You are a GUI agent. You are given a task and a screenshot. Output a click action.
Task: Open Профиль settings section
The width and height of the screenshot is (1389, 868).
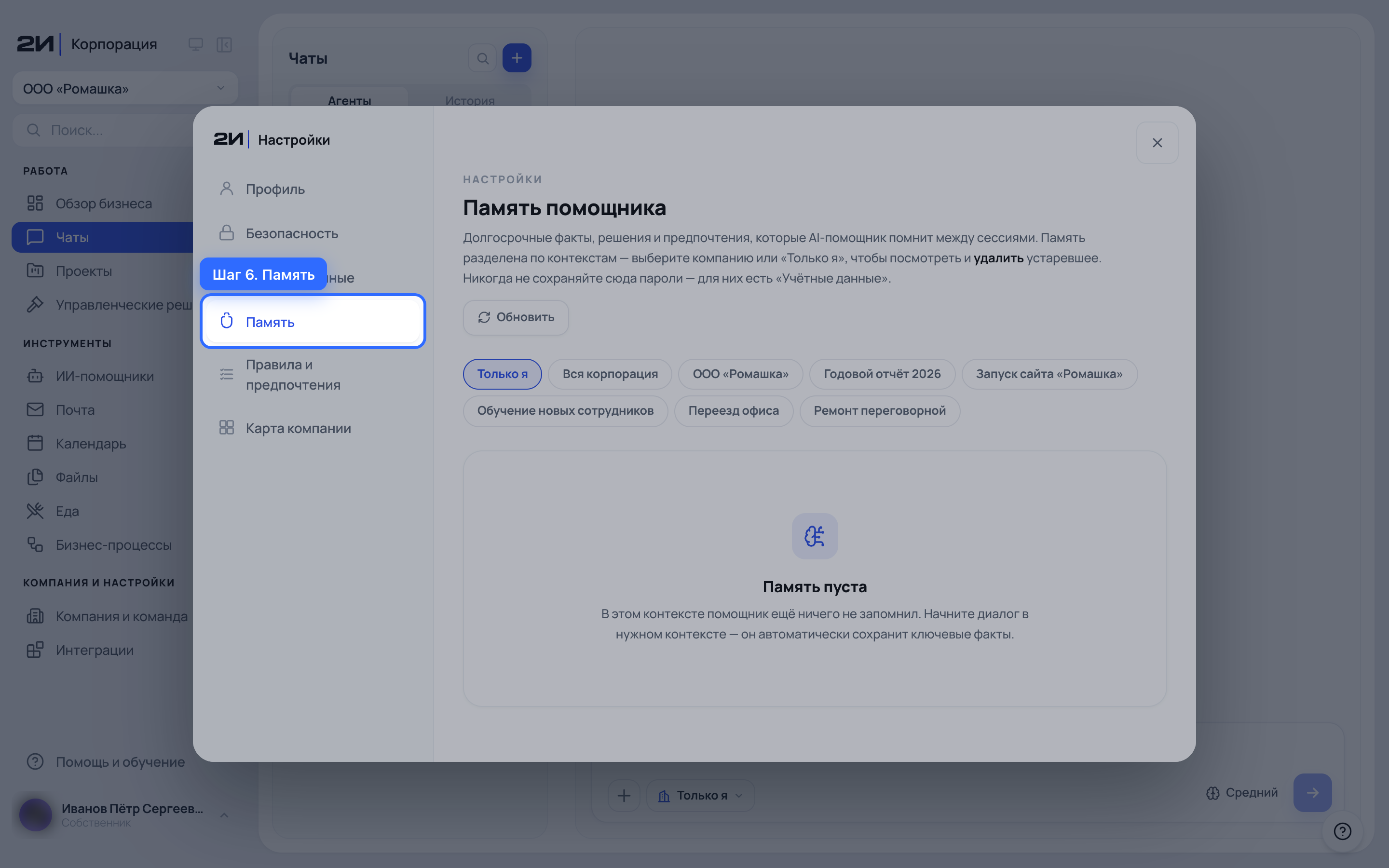312,189
